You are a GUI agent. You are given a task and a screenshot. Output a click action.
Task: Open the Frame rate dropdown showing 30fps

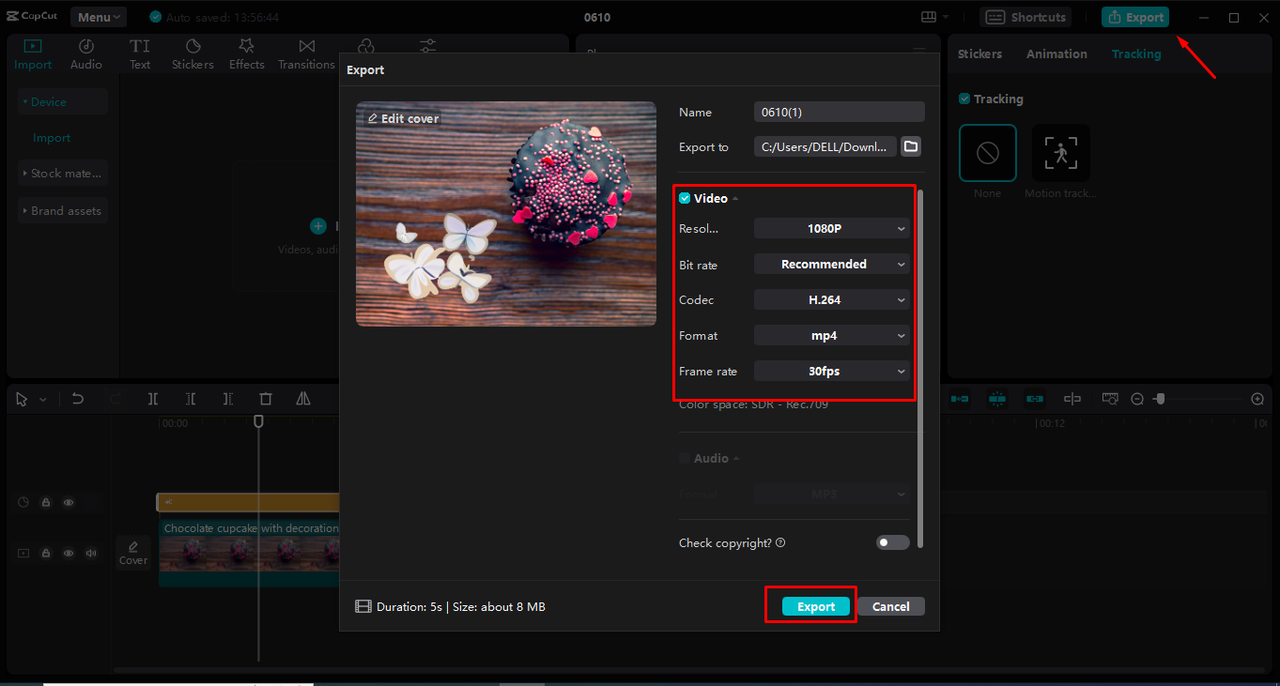tap(832, 371)
